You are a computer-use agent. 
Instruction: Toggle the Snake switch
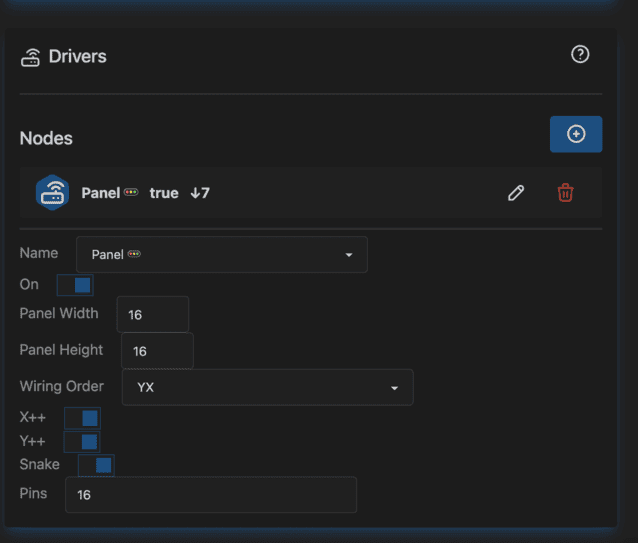pos(96,465)
